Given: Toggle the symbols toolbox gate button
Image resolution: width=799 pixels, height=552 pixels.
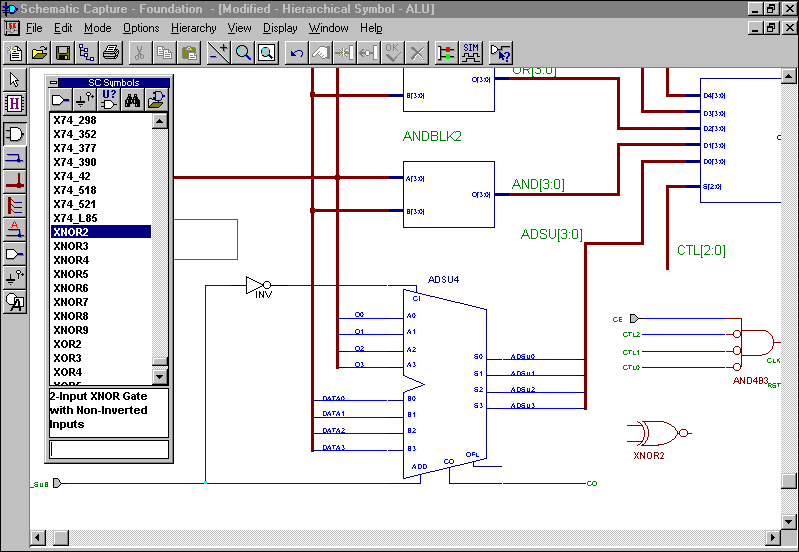Looking at the screenshot, I should 15,133.
